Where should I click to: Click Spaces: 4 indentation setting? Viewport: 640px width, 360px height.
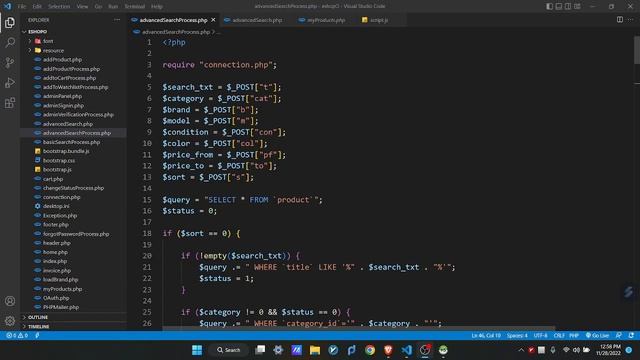point(517,336)
